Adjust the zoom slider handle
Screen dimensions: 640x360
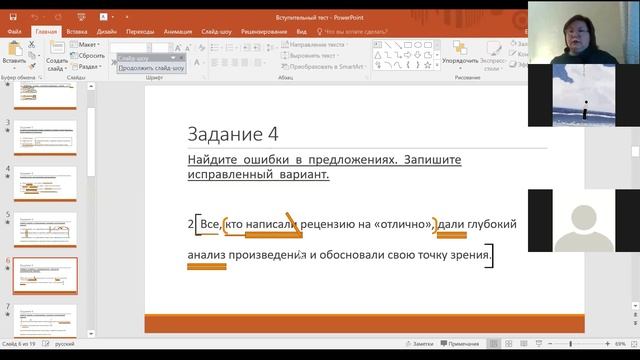tap(570, 344)
